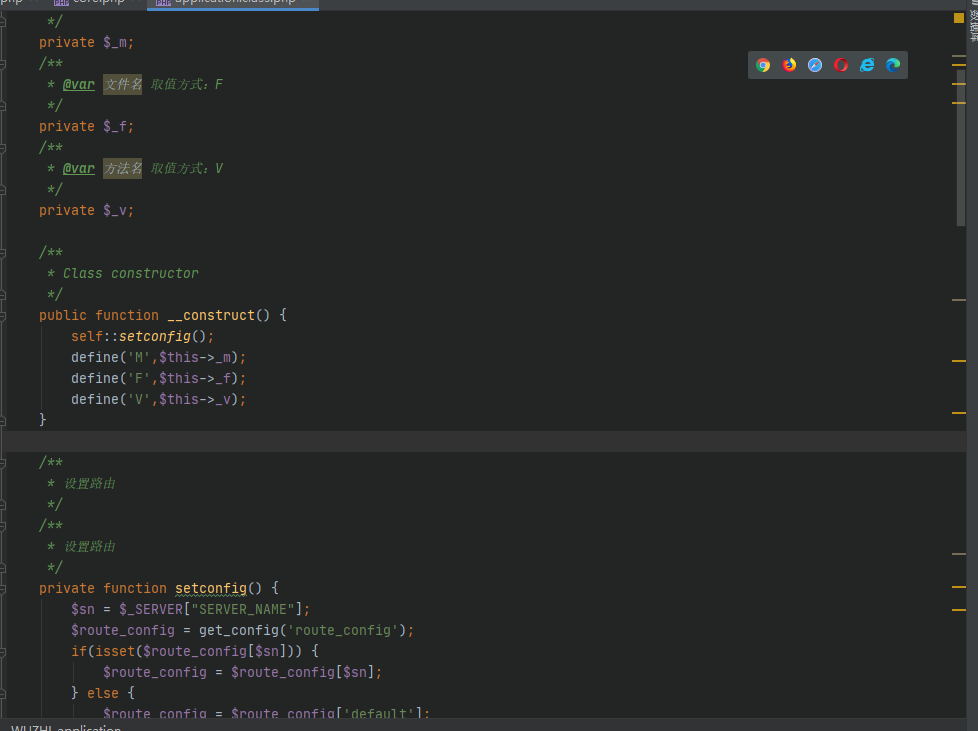The width and height of the screenshot is (978, 731).
Task: Click the $sn variable assignment
Action: [x=83, y=609]
